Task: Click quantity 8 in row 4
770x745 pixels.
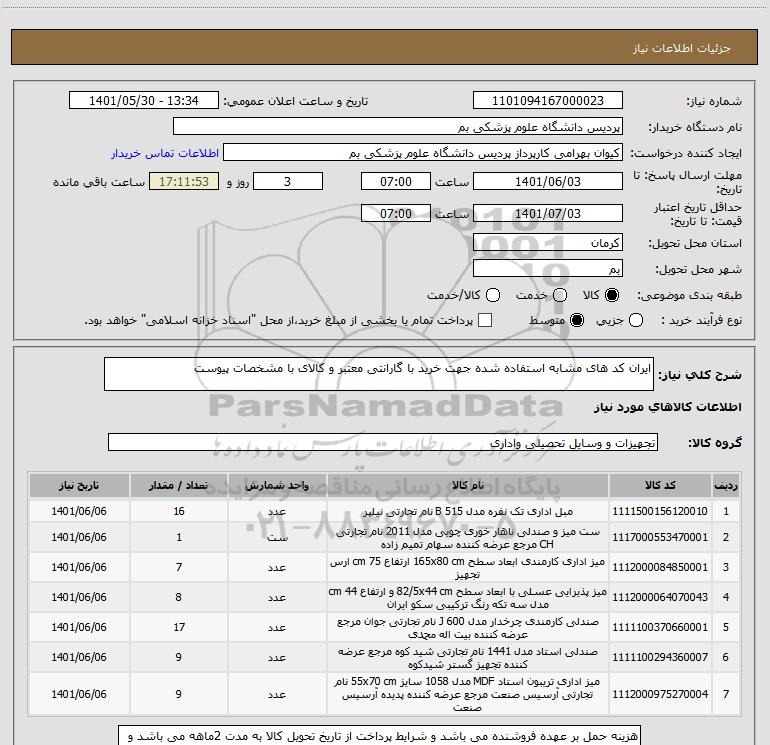Action: point(179,597)
